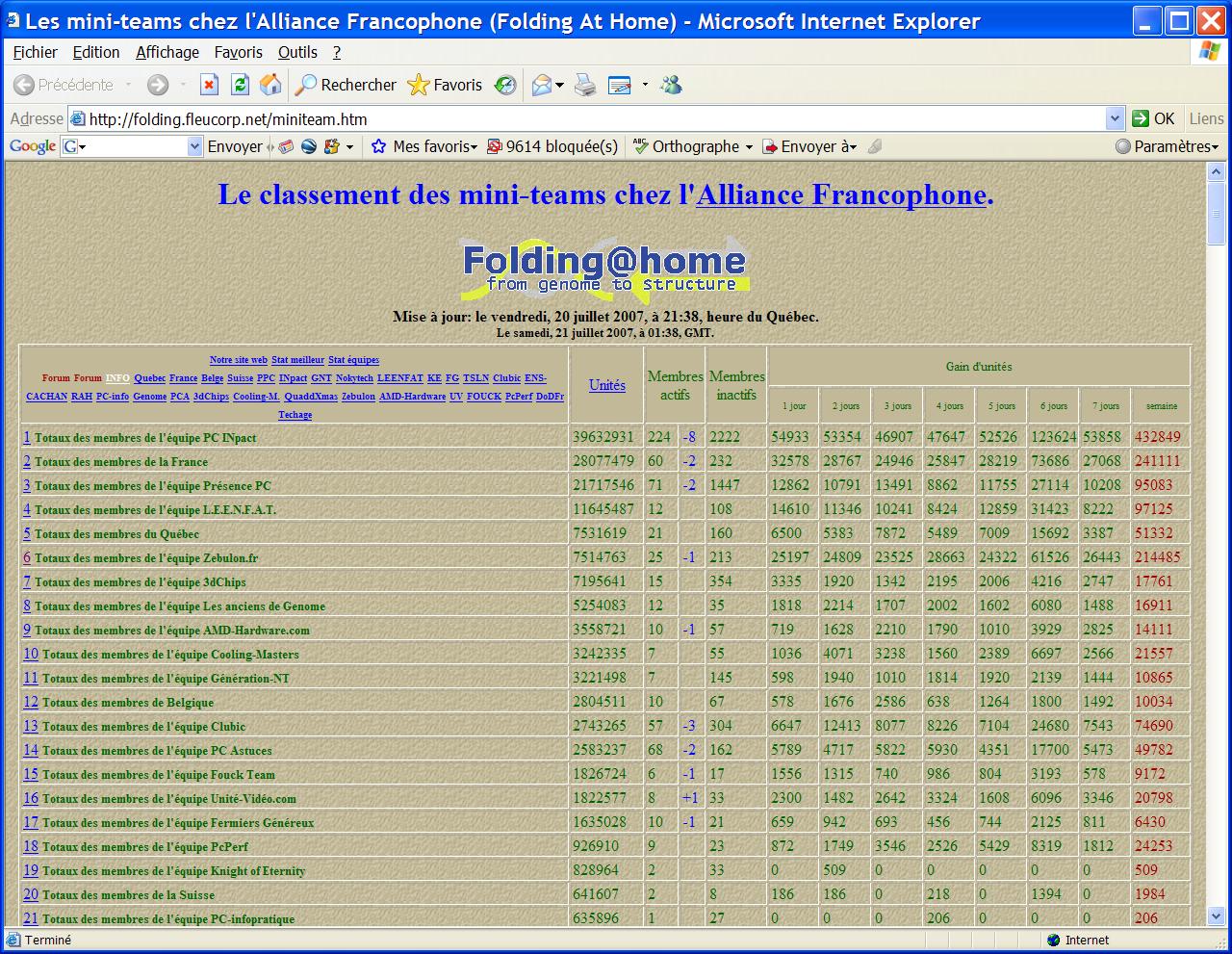Open the Mes favoris dropdown
The width and height of the screenshot is (1232, 954).
point(423,146)
